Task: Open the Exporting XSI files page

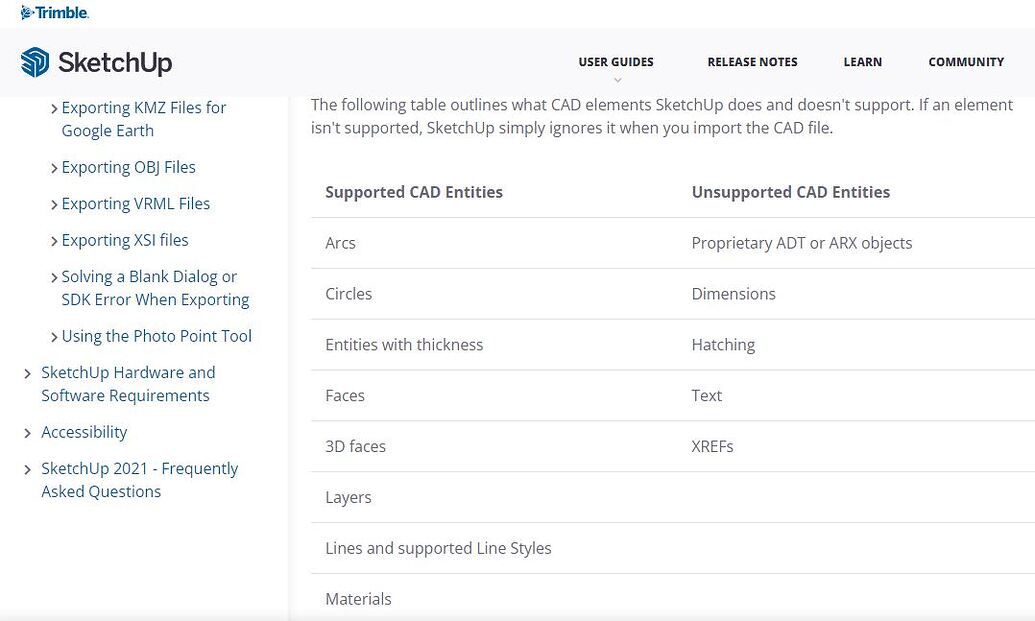Action: (x=124, y=240)
